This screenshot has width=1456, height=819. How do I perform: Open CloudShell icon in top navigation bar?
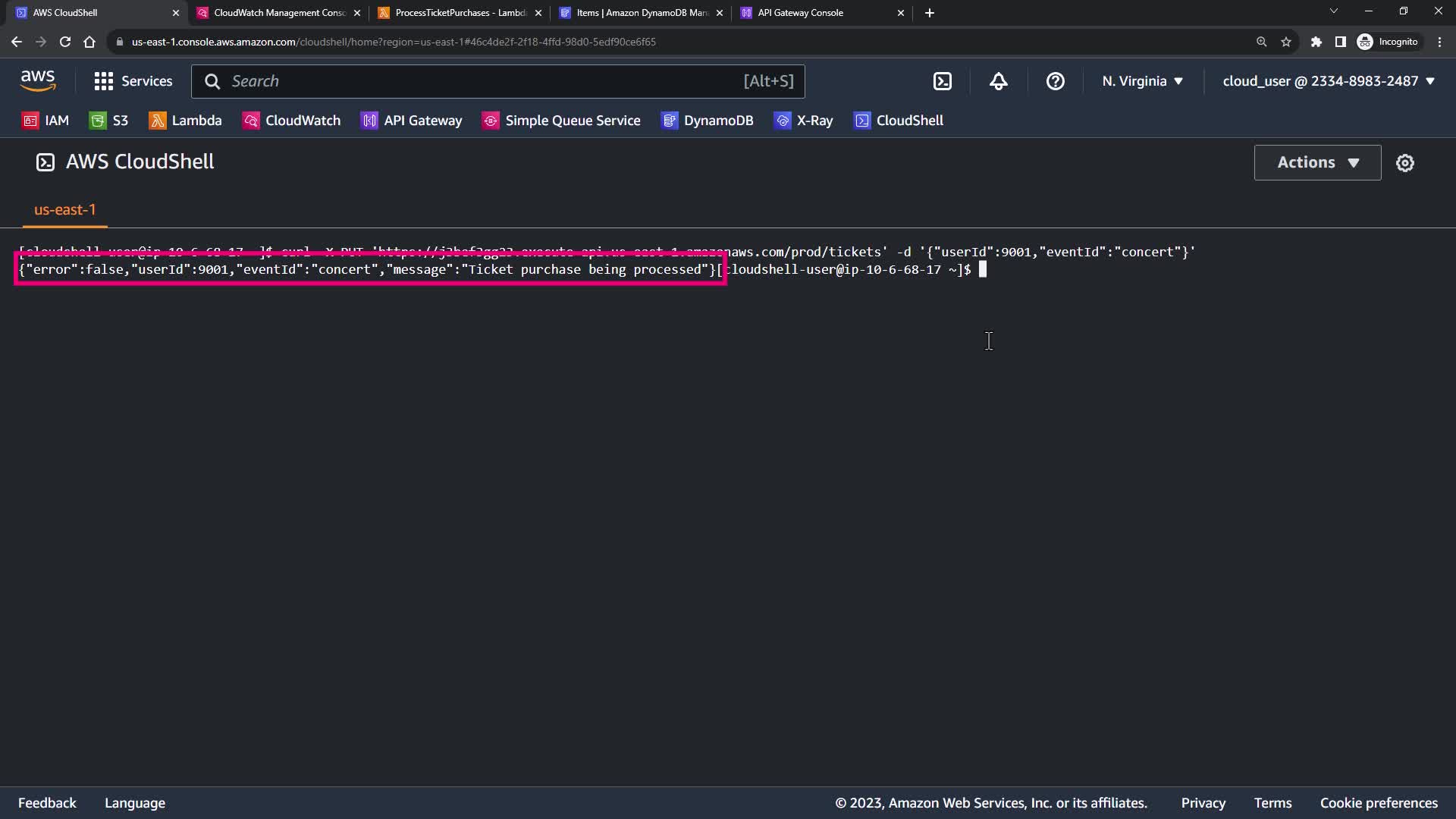(x=942, y=81)
